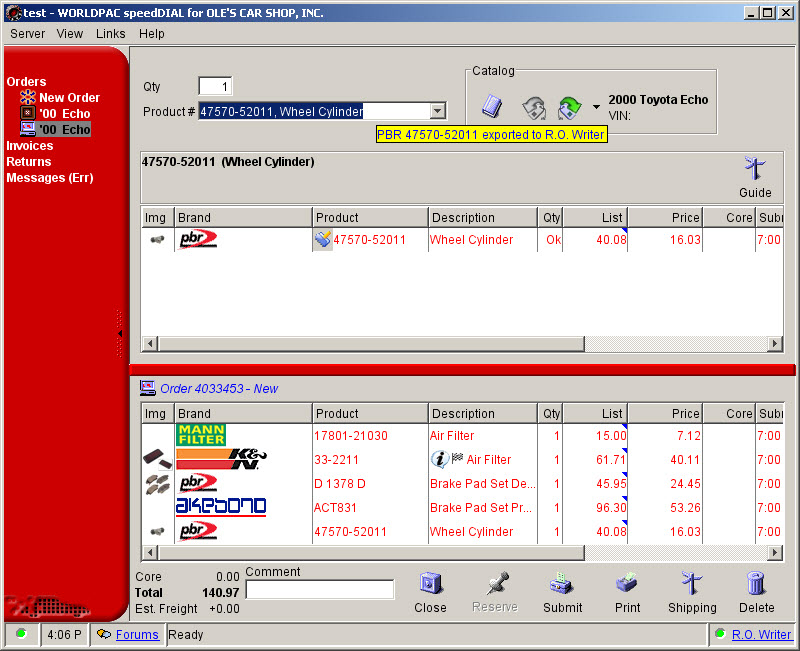Expand the Product # combo box dropdown

click(x=438, y=111)
